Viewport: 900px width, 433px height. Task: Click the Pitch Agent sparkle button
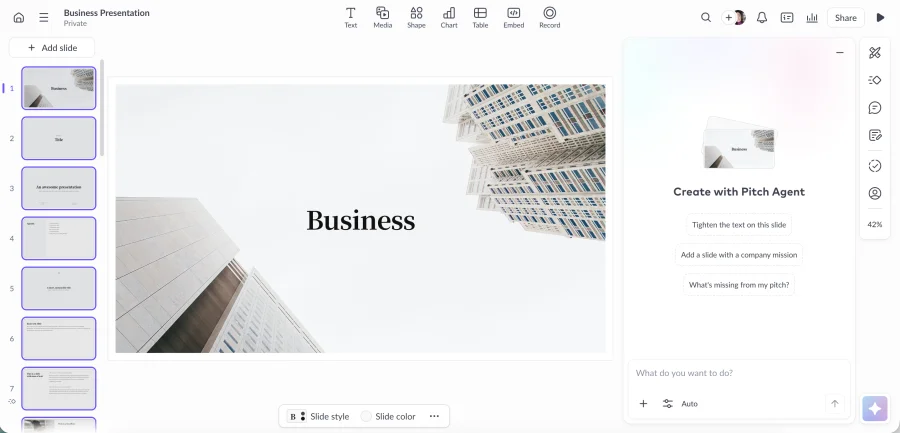(875, 409)
